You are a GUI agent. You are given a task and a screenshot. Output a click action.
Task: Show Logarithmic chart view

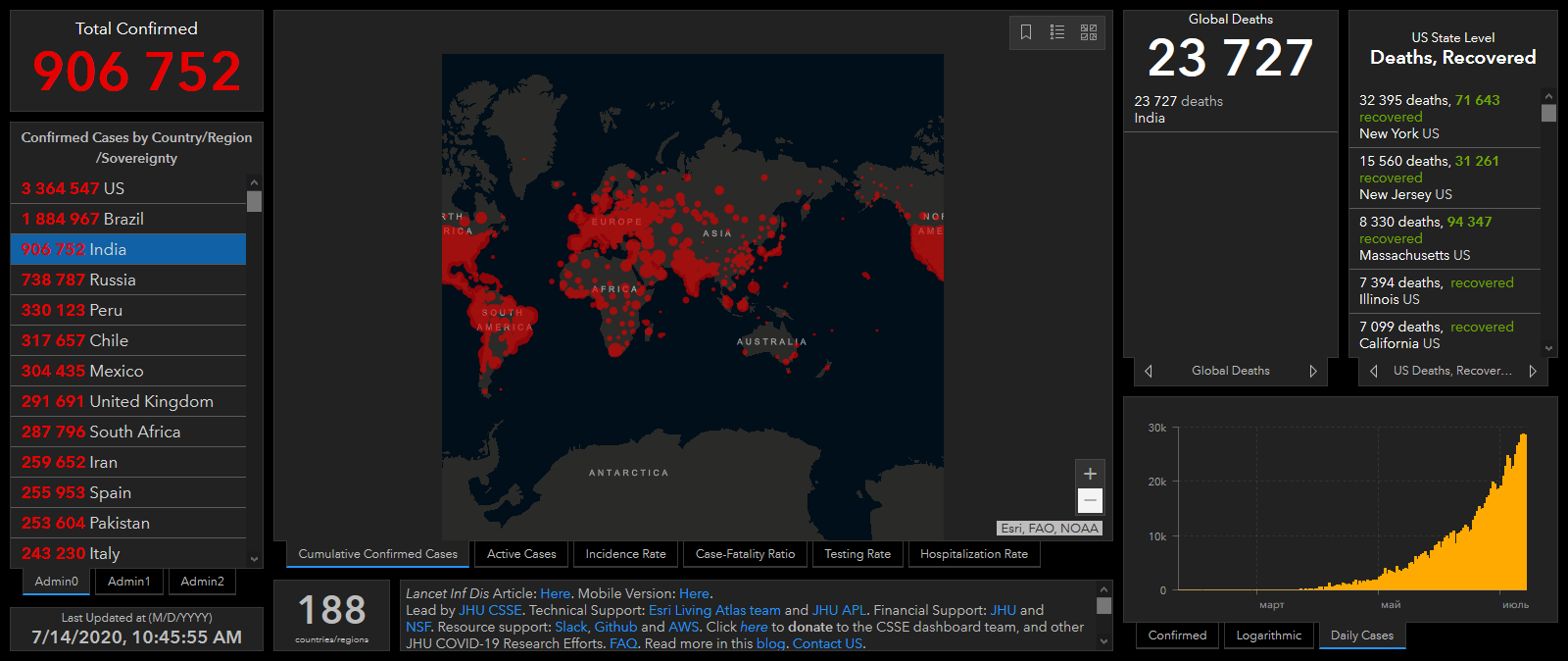(1269, 636)
